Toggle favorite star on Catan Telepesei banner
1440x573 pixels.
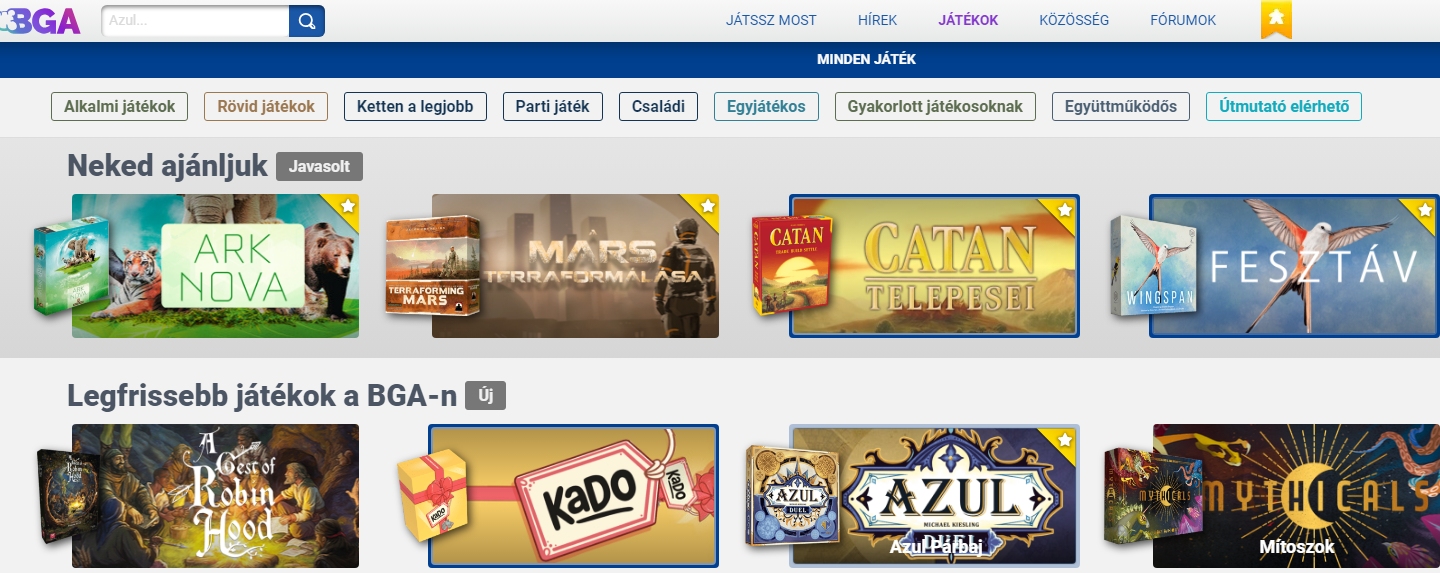point(1064,210)
